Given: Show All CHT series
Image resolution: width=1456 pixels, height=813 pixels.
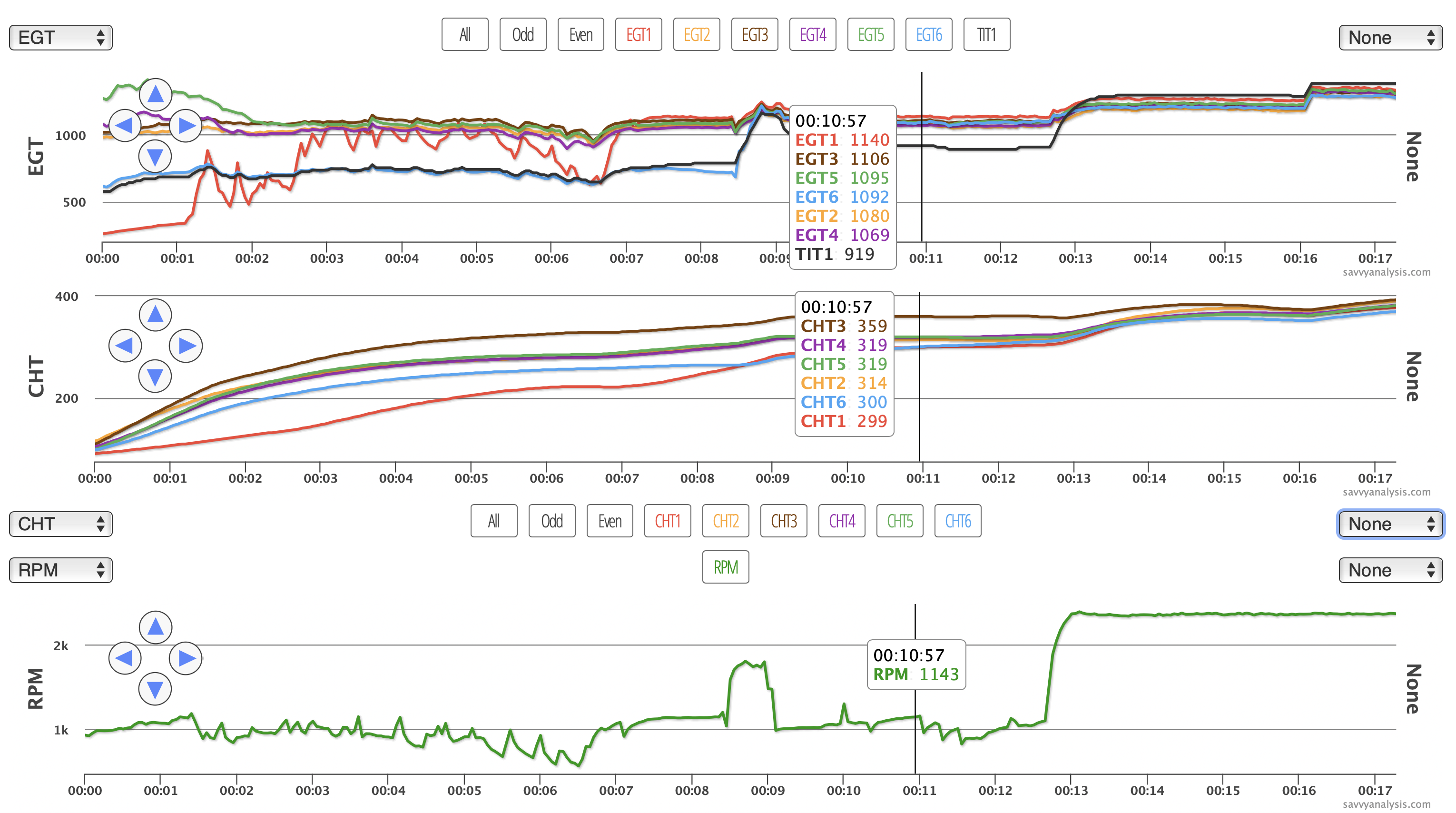Looking at the screenshot, I should pos(494,521).
